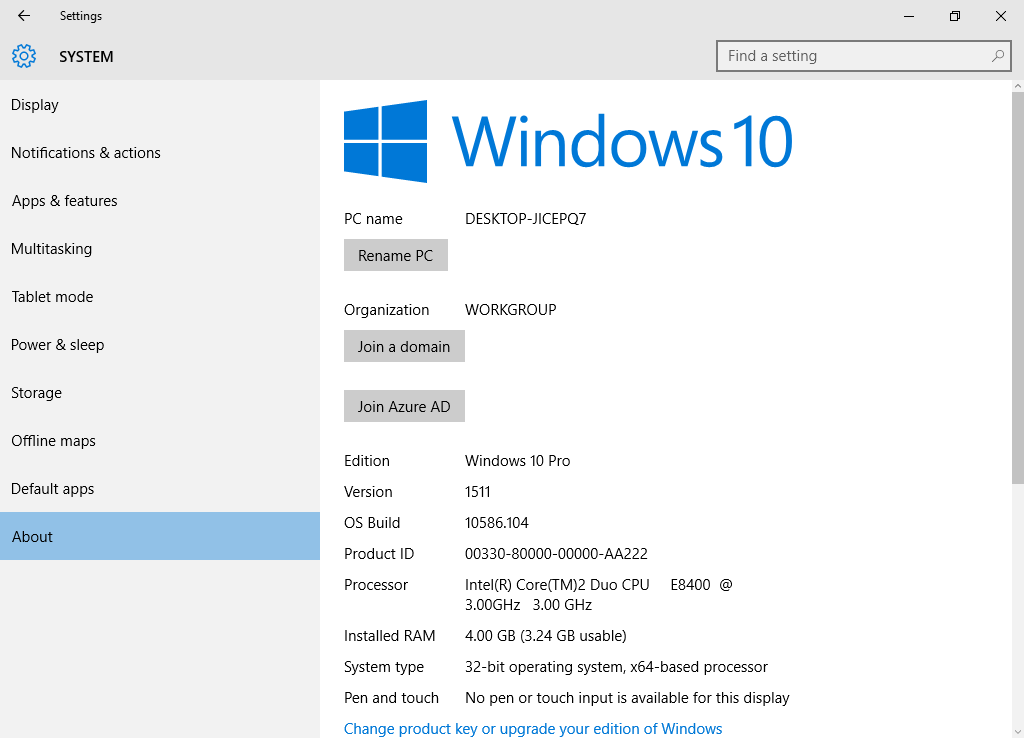This screenshot has height=738, width=1024.
Task: Open Change product key or upgrade link
Action: tap(533, 728)
